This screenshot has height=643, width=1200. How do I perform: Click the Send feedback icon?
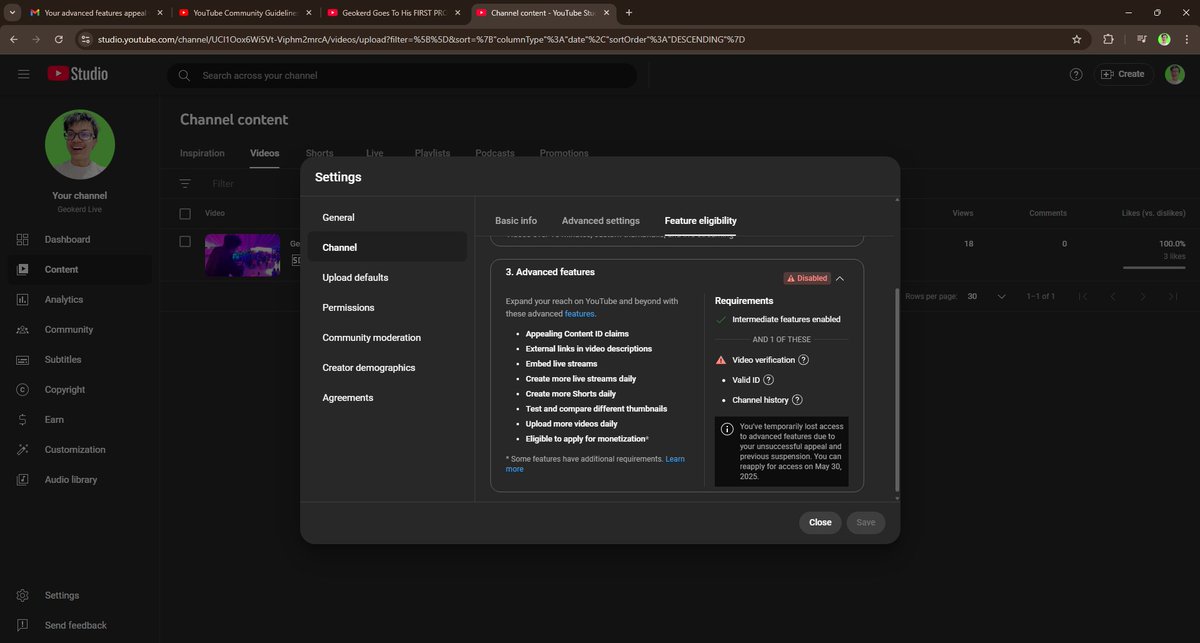click(23, 625)
